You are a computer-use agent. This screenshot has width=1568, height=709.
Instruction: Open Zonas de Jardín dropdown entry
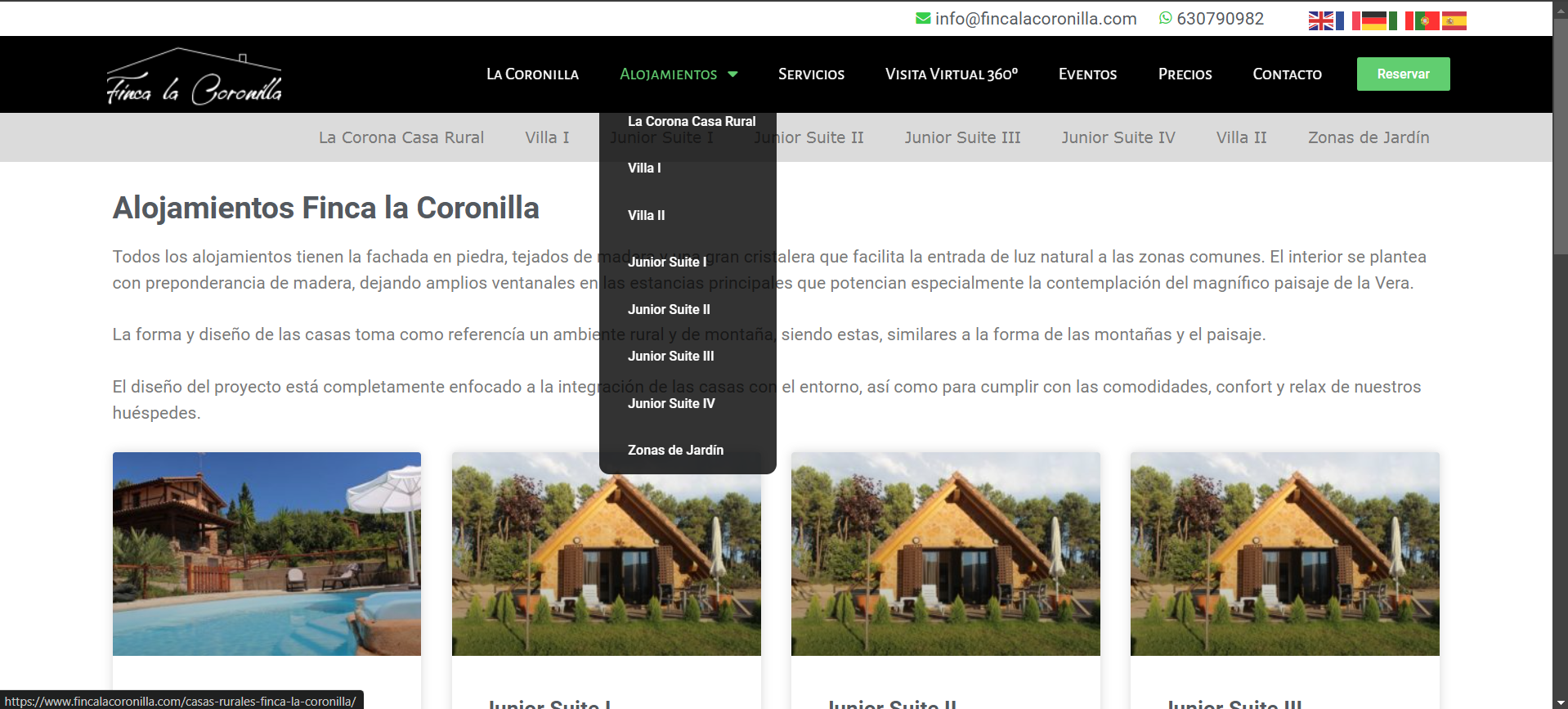(675, 450)
